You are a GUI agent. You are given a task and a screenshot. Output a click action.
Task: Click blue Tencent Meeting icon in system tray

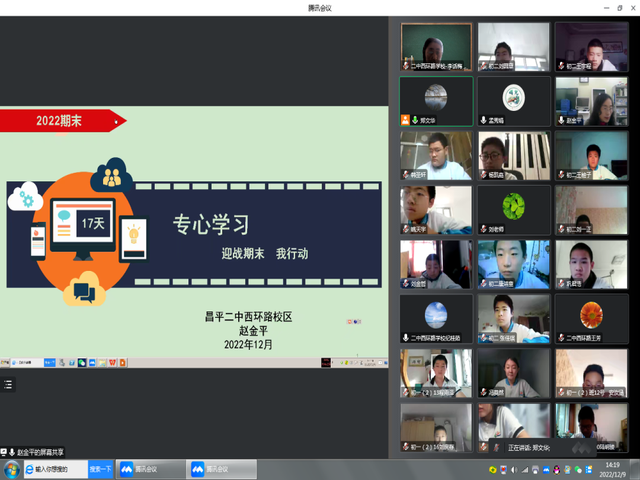tap(547, 470)
